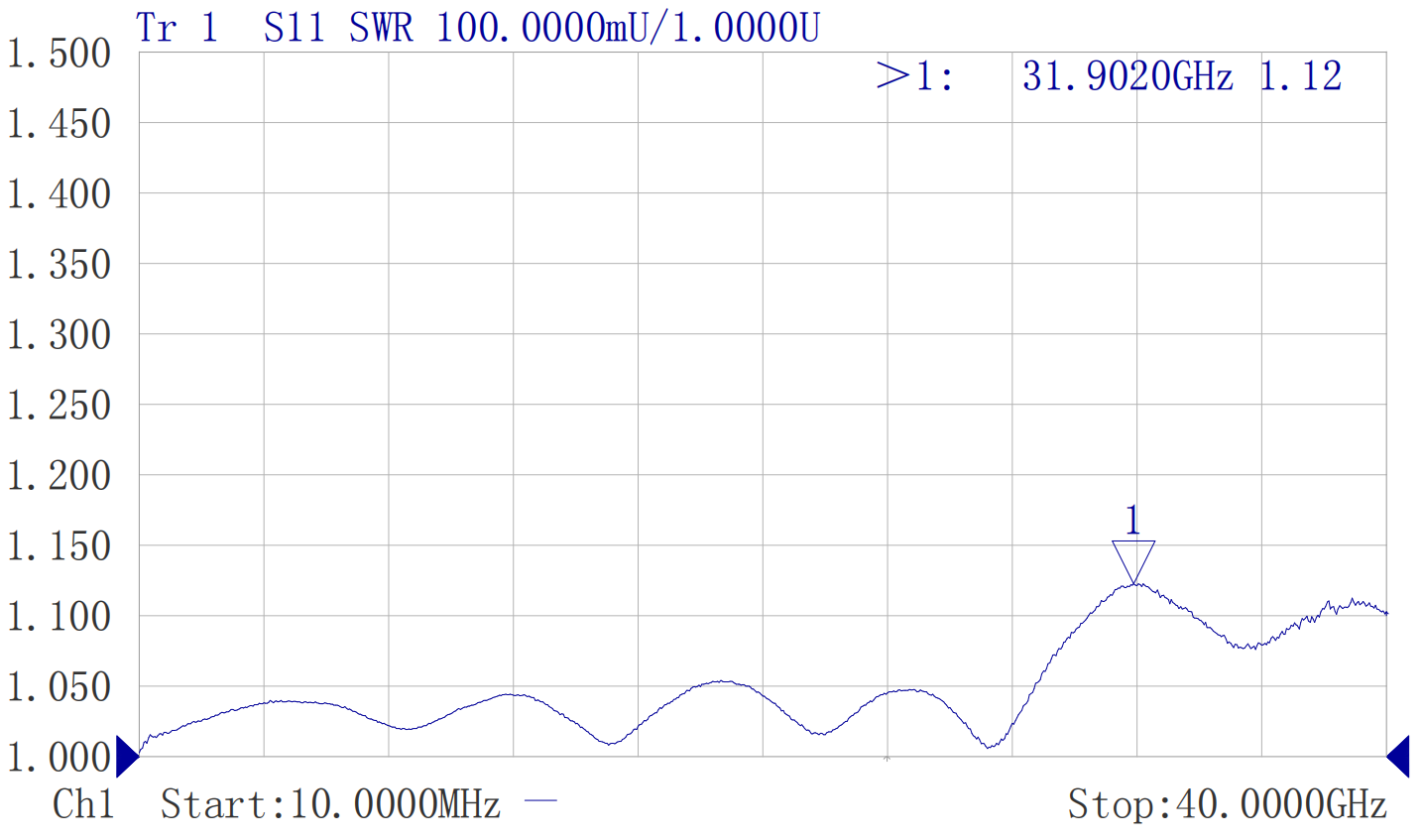Screen dimensions: 1423x840
Task: Click the Stop:40.0000GHz frequency field
Action: [x=1227, y=804]
